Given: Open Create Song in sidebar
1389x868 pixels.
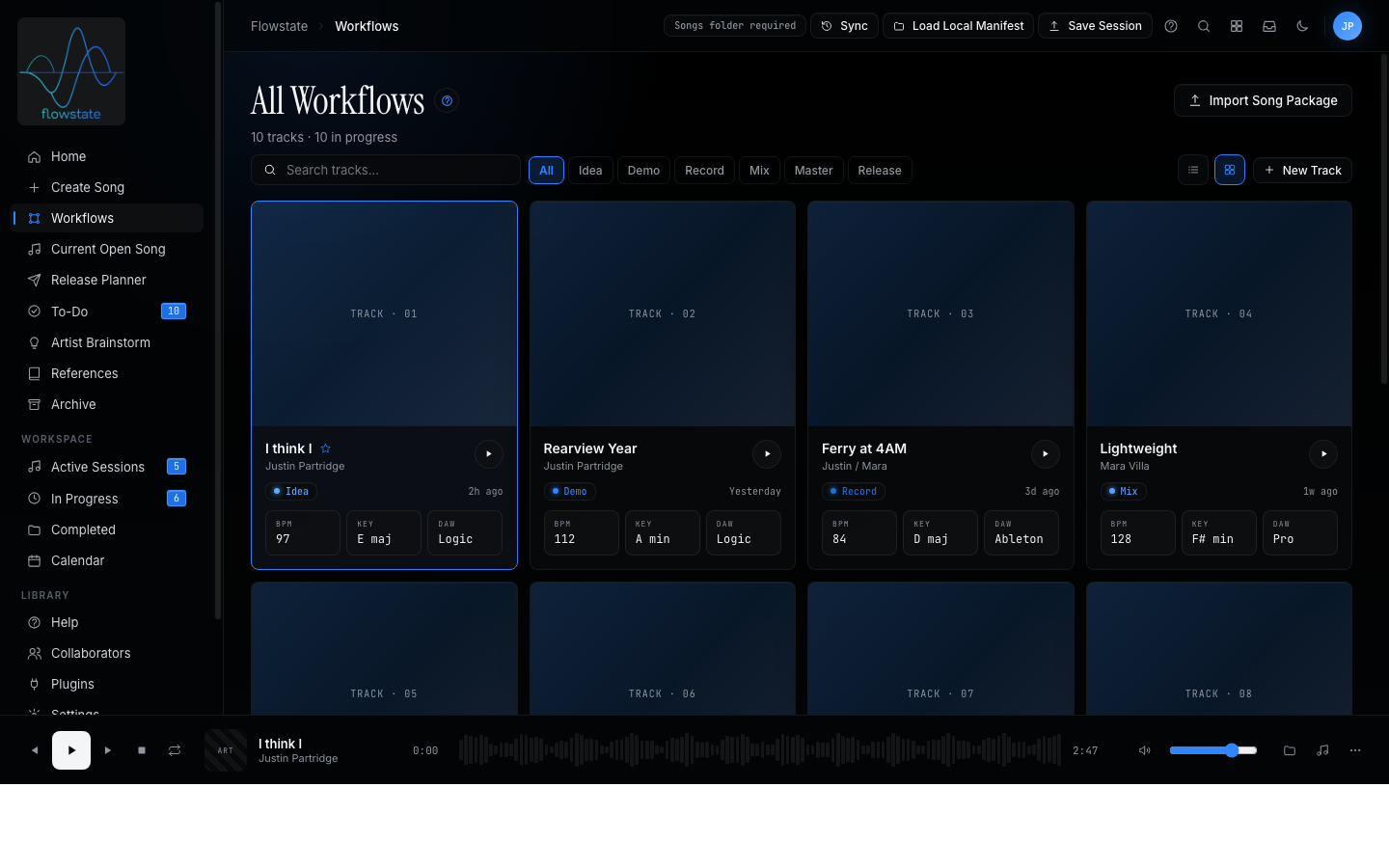Looking at the screenshot, I should 107,187.
